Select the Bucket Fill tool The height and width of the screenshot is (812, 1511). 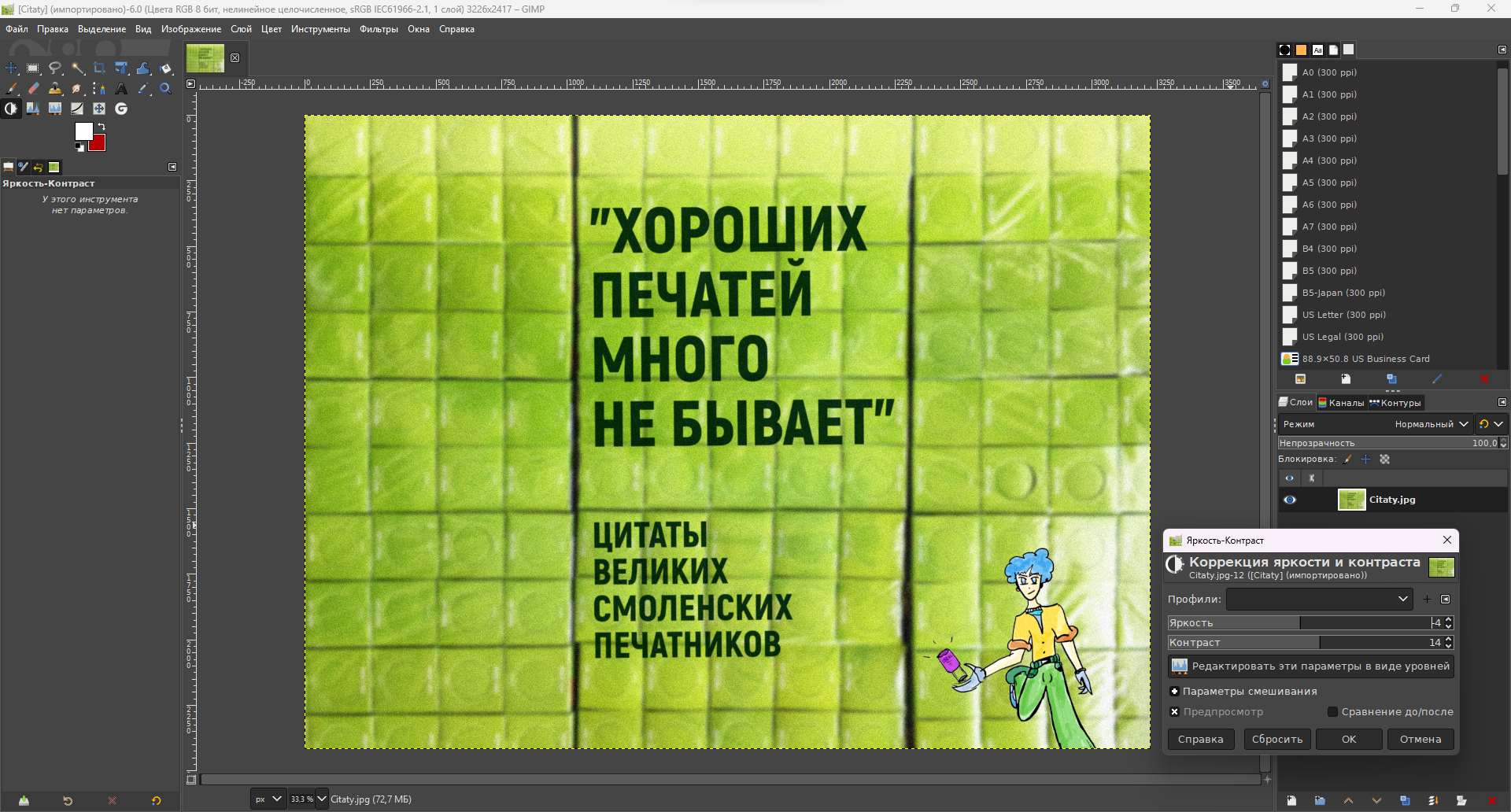pyautogui.click(x=165, y=68)
